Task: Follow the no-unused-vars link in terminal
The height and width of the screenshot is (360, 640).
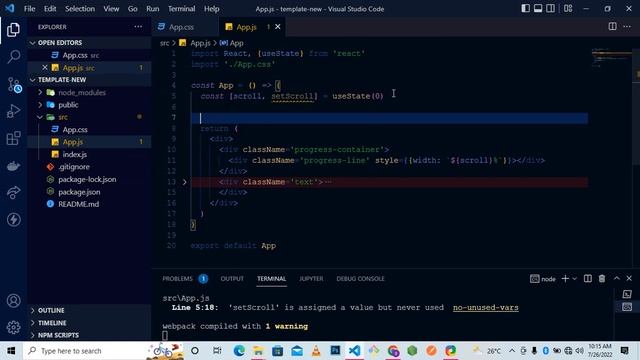Action: tap(485, 307)
